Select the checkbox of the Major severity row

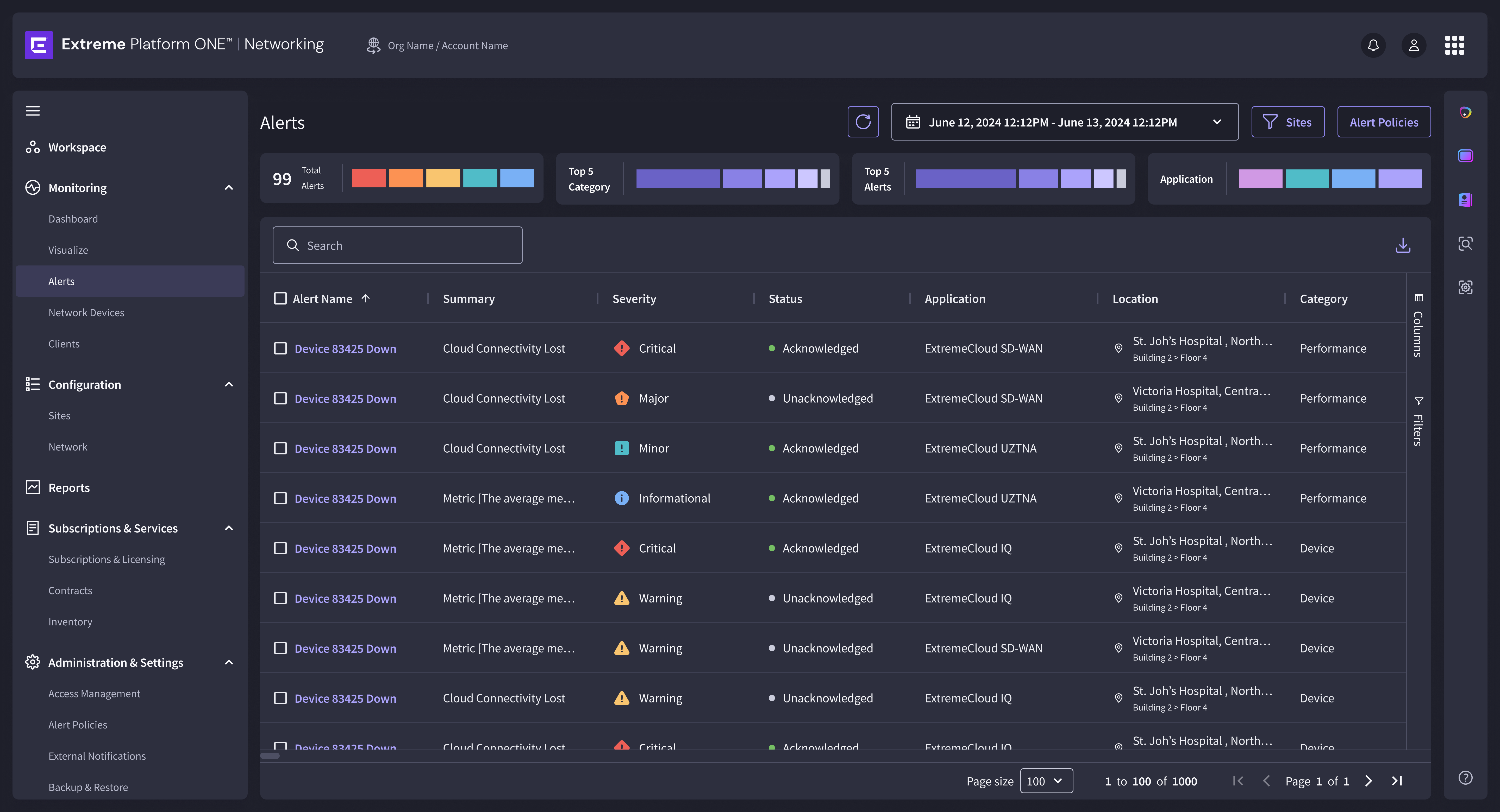coord(280,398)
